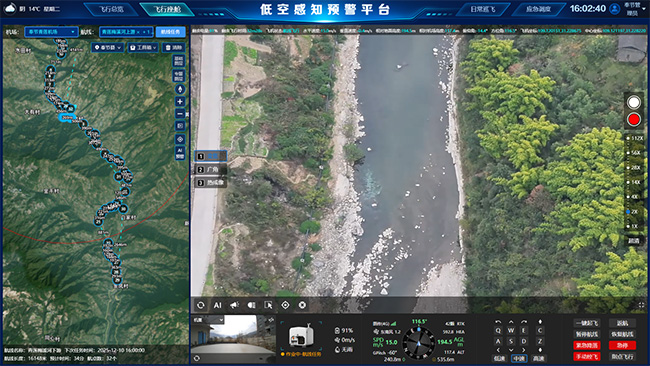Click the red manual flight control button
Viewport: 650px width, 366px height.
587,356
